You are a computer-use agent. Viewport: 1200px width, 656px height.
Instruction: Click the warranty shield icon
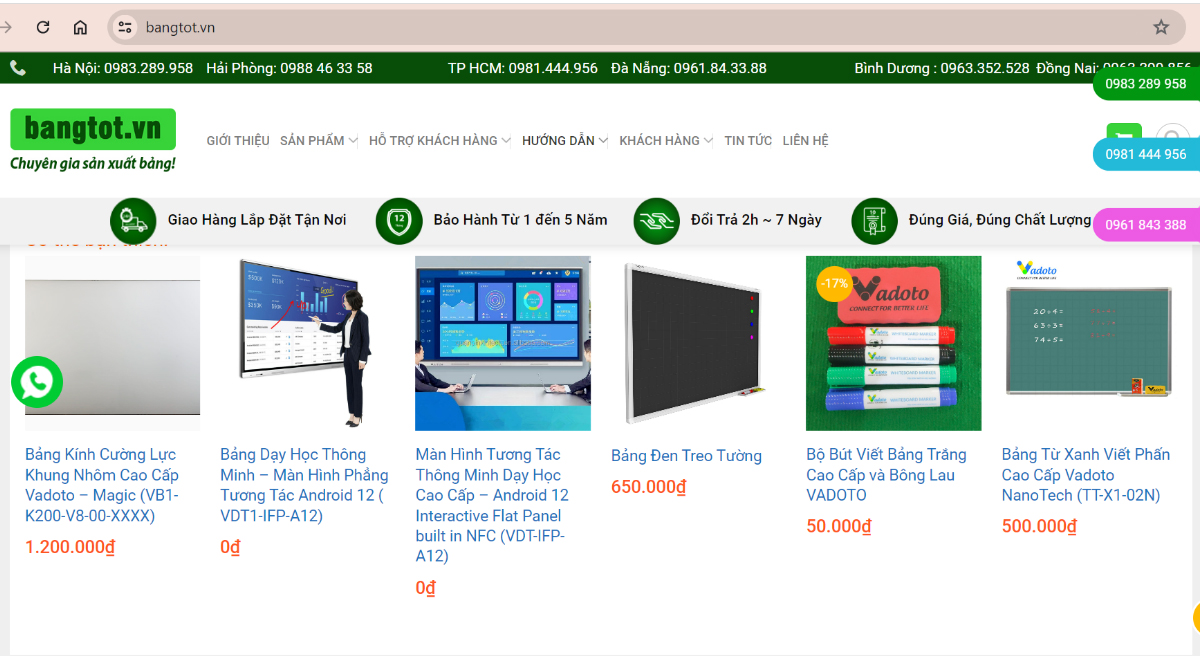399,220
